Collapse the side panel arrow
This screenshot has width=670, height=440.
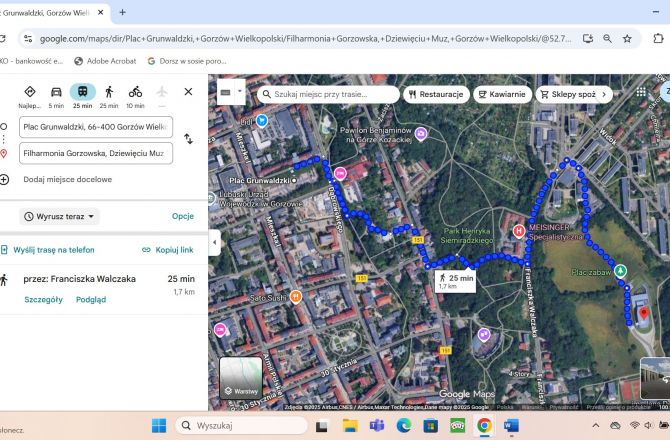215,243
